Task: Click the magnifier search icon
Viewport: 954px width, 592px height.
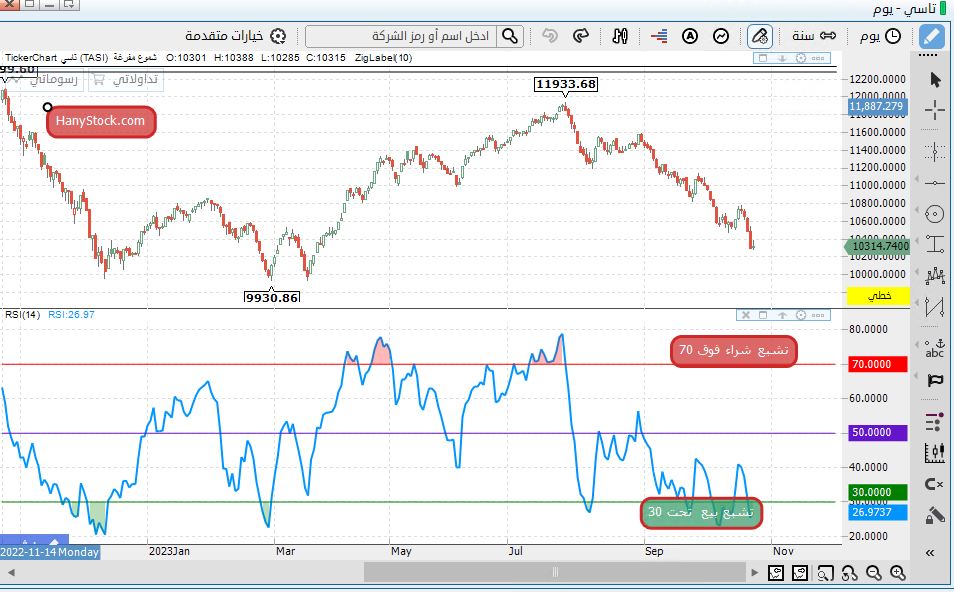Action: click(x=510, y=37)
